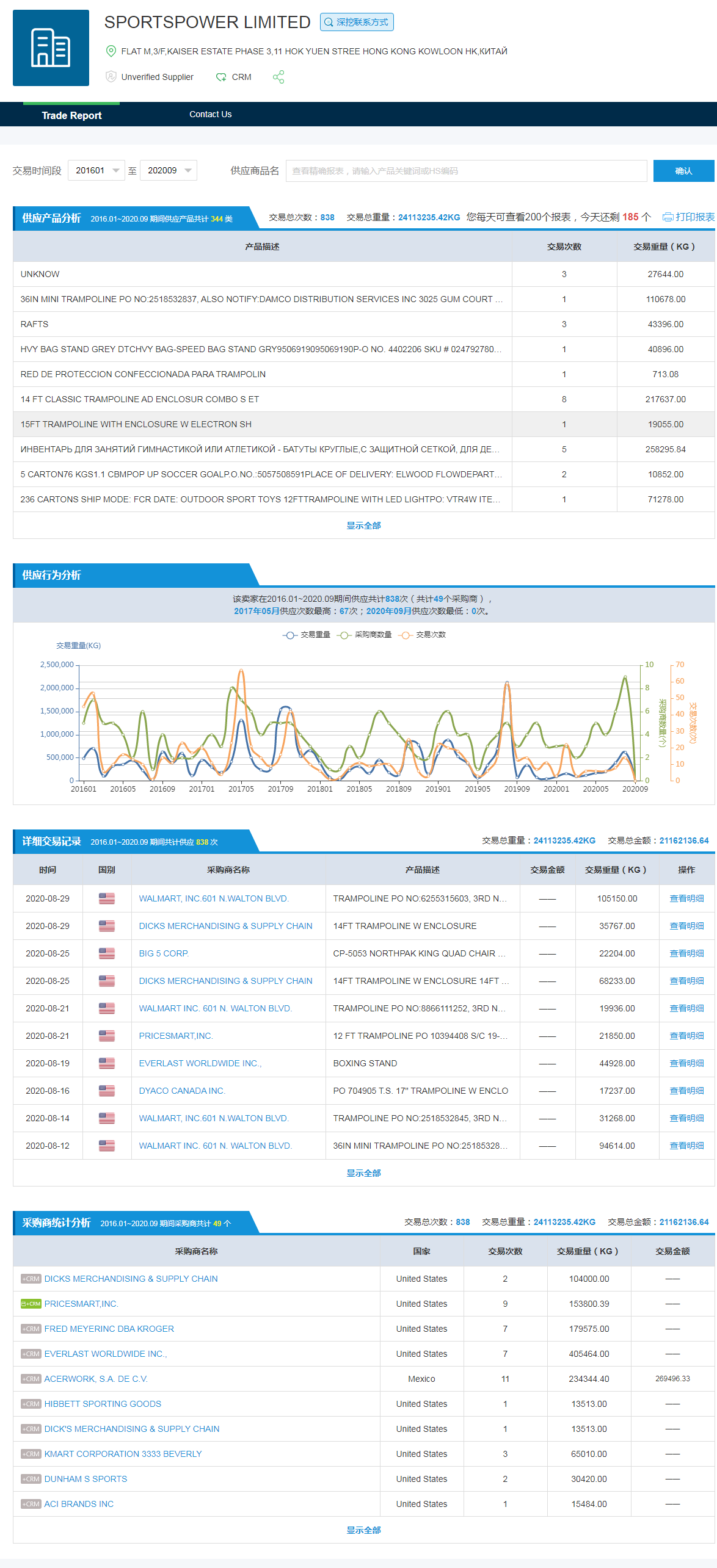Click the location pin icon beside address
Screen dimensions: 717x1568
coord(111,51)
